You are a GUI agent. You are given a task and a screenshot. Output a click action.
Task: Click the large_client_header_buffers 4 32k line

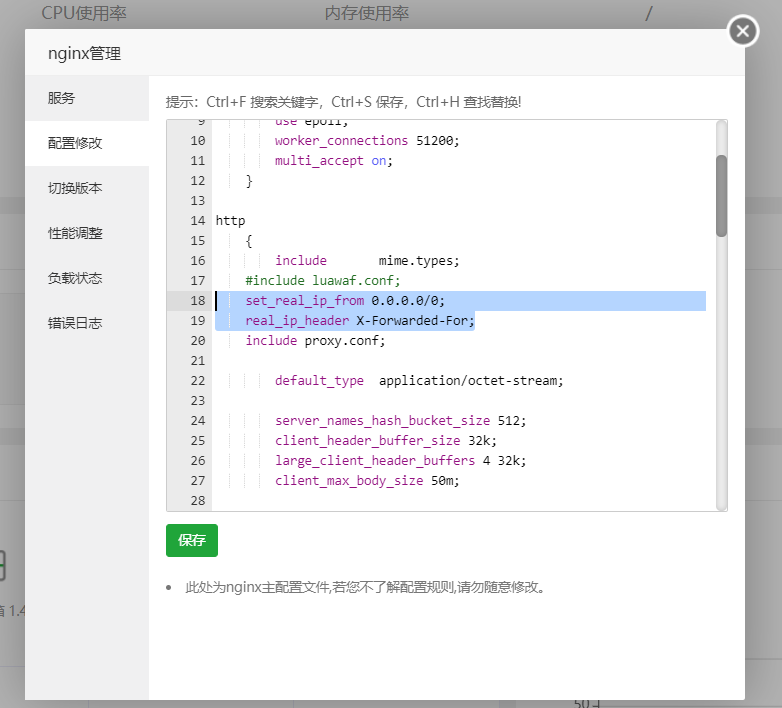[x=400, y=461]
